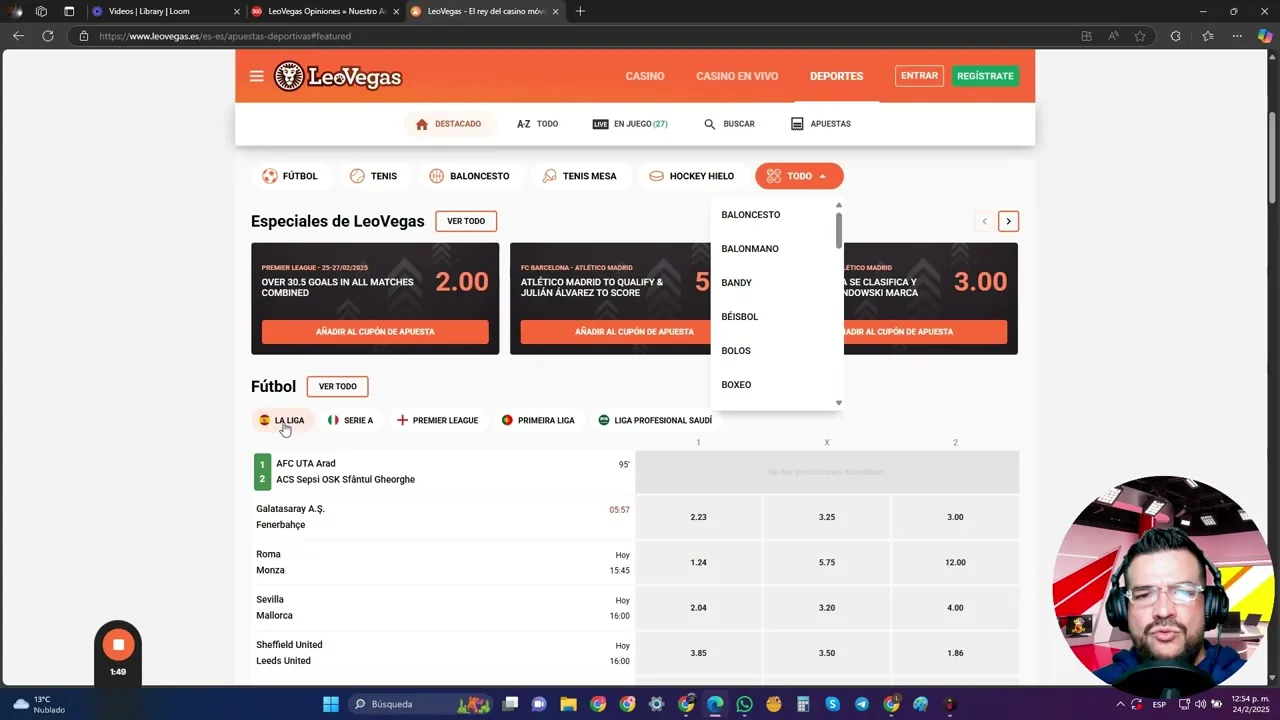Filter by Hockey Hielo sport chip
Viewport: 1280px width, 720px height.
(x=692, y=176)
